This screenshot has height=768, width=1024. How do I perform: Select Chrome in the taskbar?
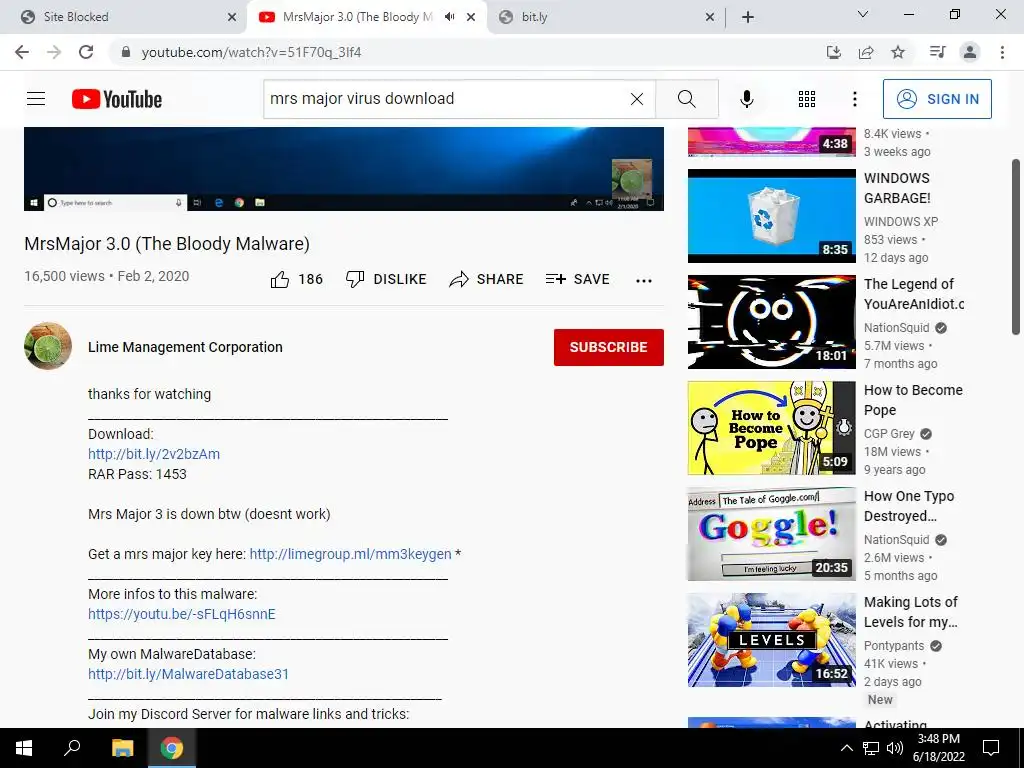(172, 748)
